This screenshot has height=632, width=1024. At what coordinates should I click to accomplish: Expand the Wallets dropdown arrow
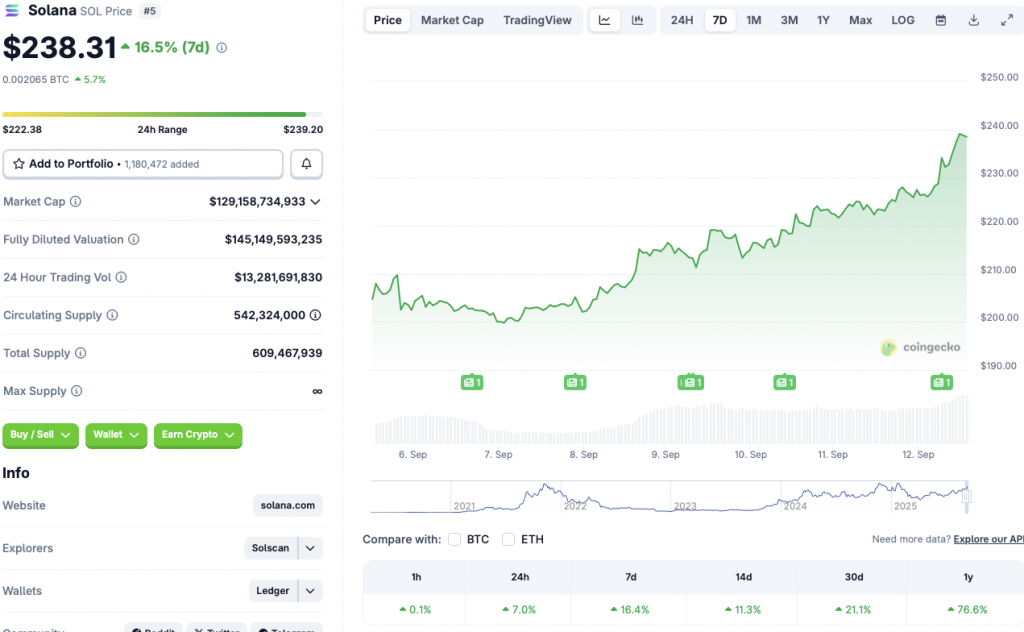click(x=310, y=591)
